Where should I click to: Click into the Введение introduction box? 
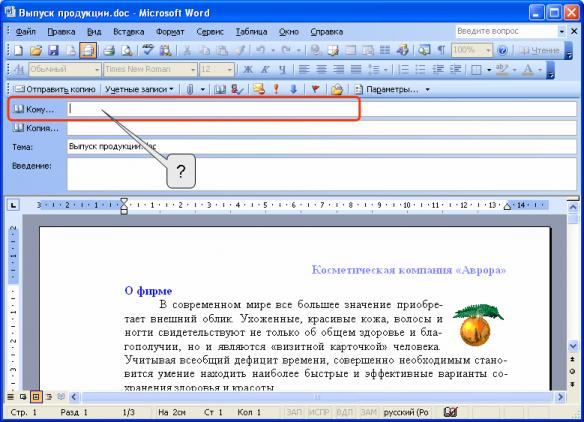[322, 174]
